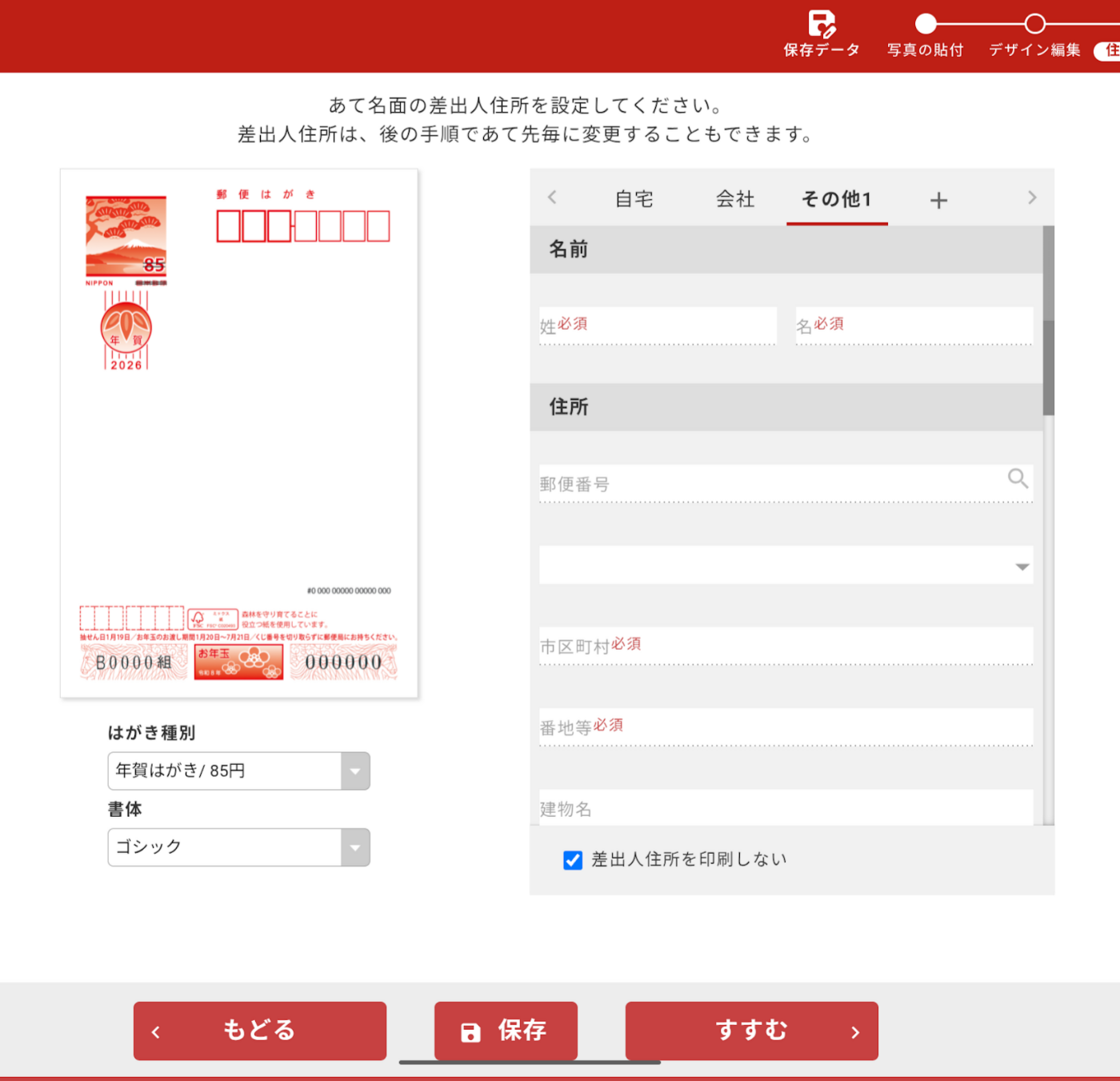Switch to the 自宅 tab
This screenshot has height=1081, width=1120.
pyautogui.click(x=634, y=199)
